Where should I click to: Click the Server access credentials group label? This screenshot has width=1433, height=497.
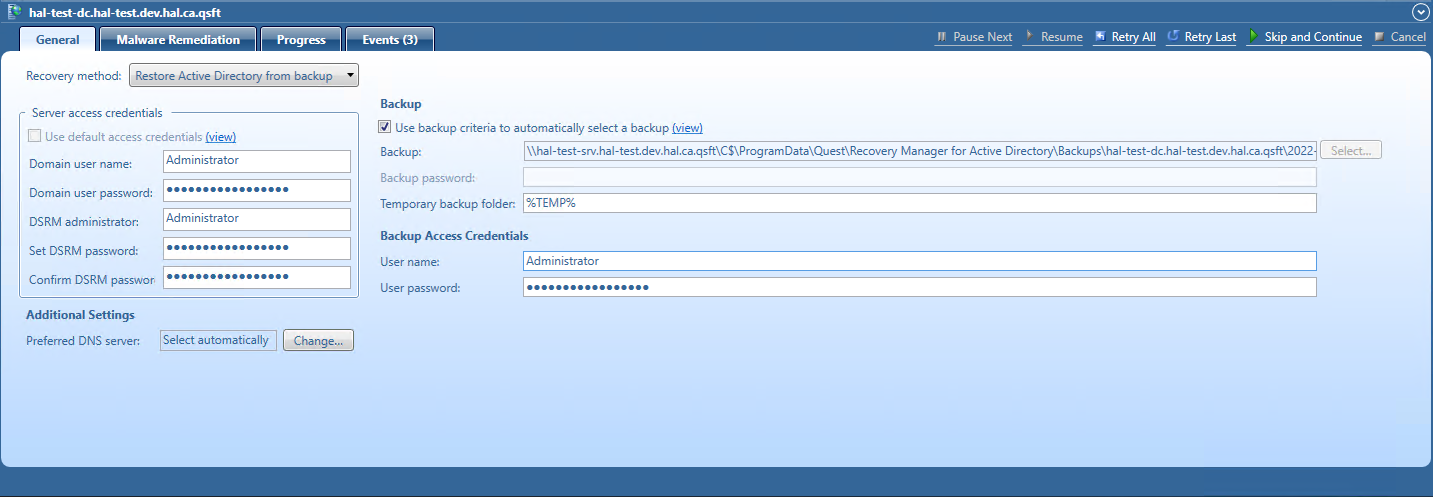pos(97,113)
